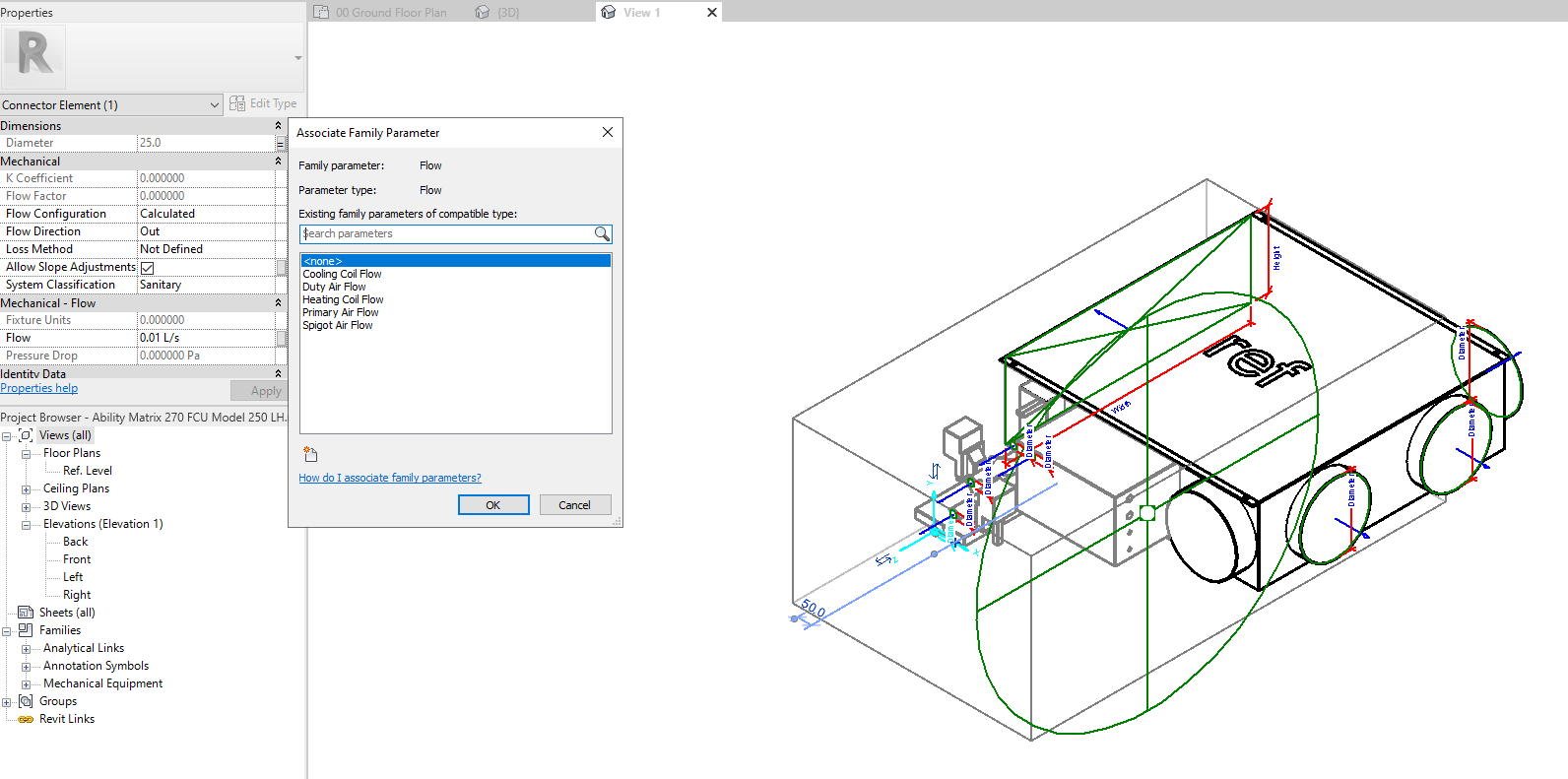Select Cooling Coil Flow parameter

point(342,274)
